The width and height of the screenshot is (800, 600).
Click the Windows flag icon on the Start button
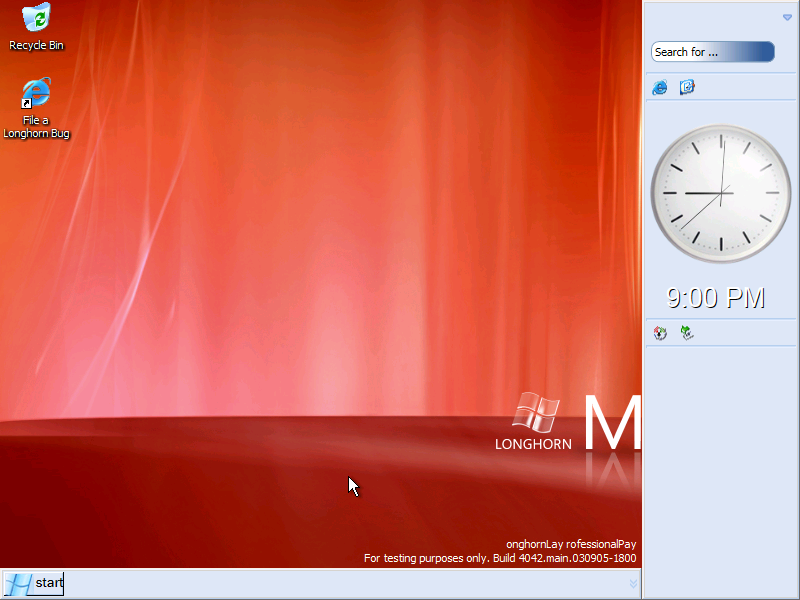tap(18, 583)
